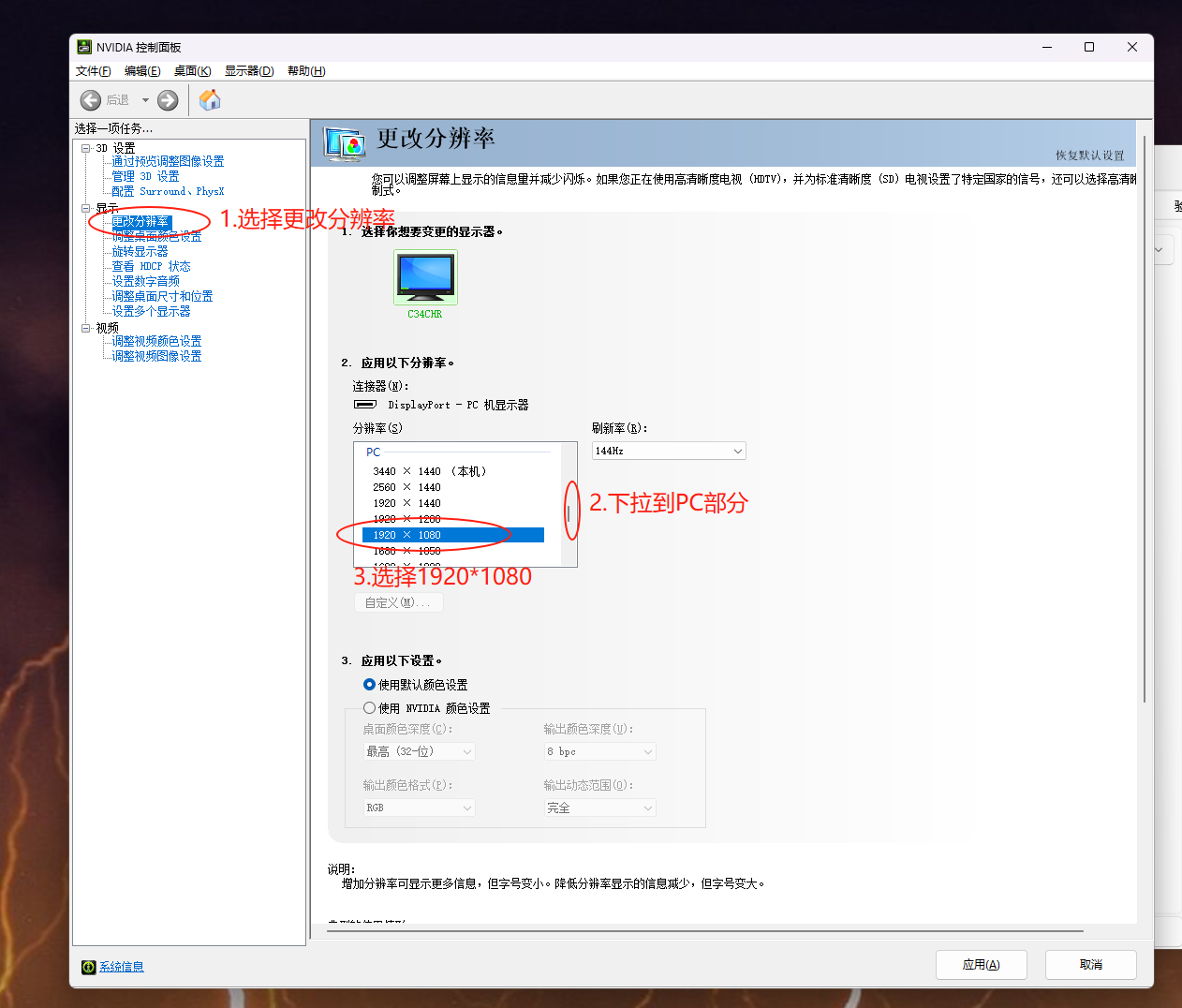Open 查看 HDCP 状态 task
This screenshot has width=1182, height=1008.
(152, 267)
